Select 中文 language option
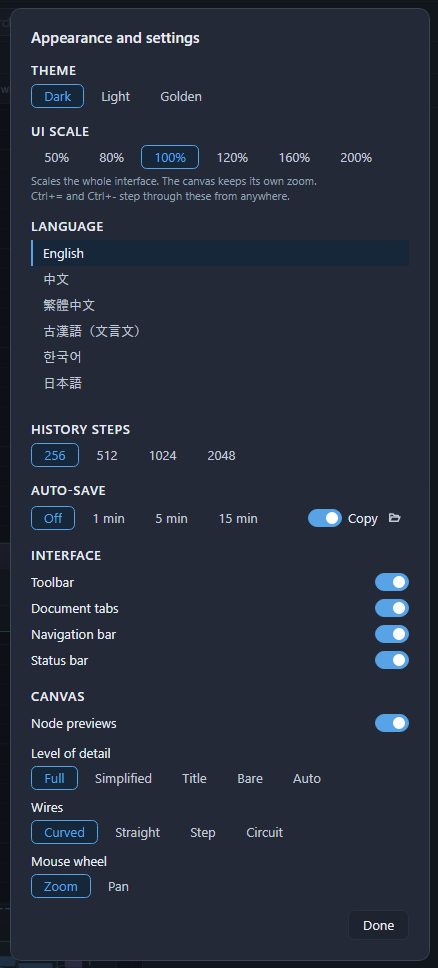Viewport: 438px width, 968px height. click(x=220, y=279)
